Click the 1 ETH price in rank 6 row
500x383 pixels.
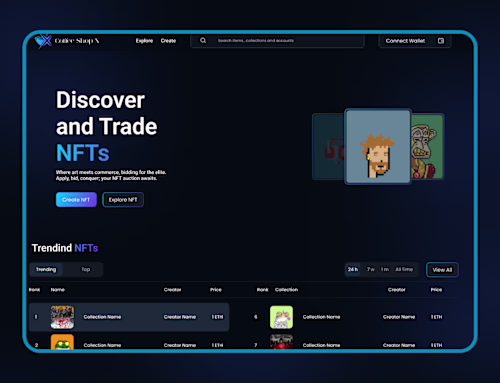pos(436,317)
